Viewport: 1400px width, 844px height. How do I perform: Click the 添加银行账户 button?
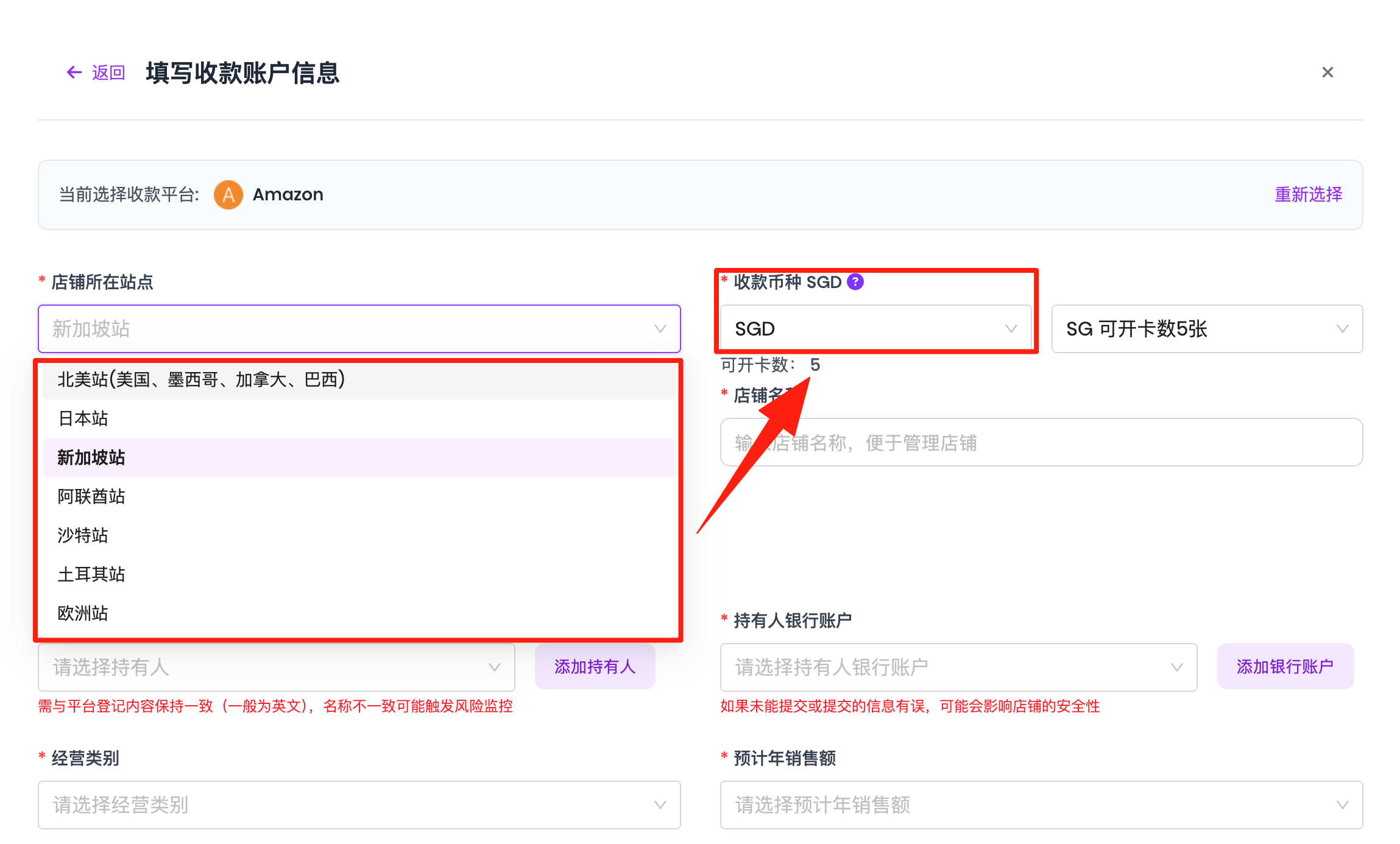(1285, 666)
